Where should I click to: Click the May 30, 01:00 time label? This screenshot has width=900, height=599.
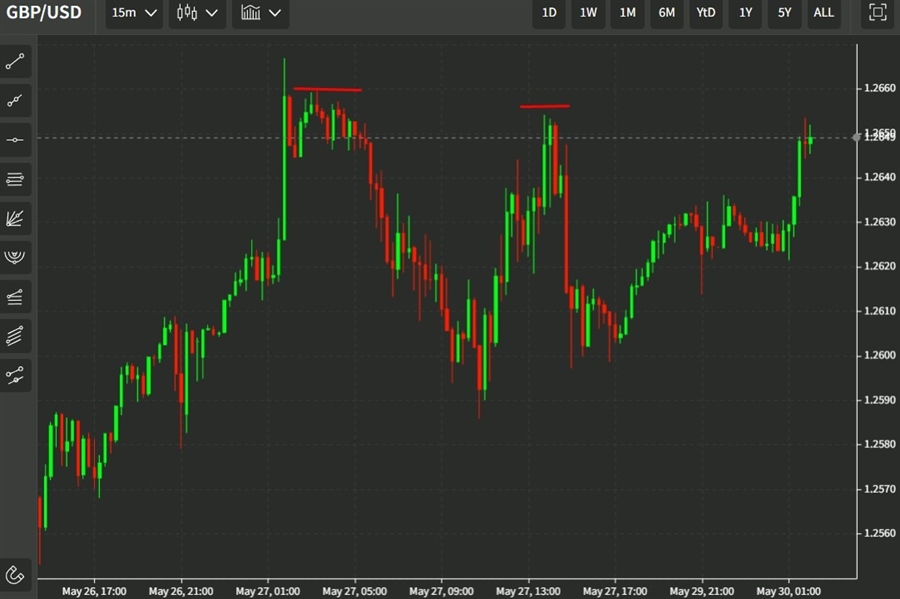click(788, 591)
